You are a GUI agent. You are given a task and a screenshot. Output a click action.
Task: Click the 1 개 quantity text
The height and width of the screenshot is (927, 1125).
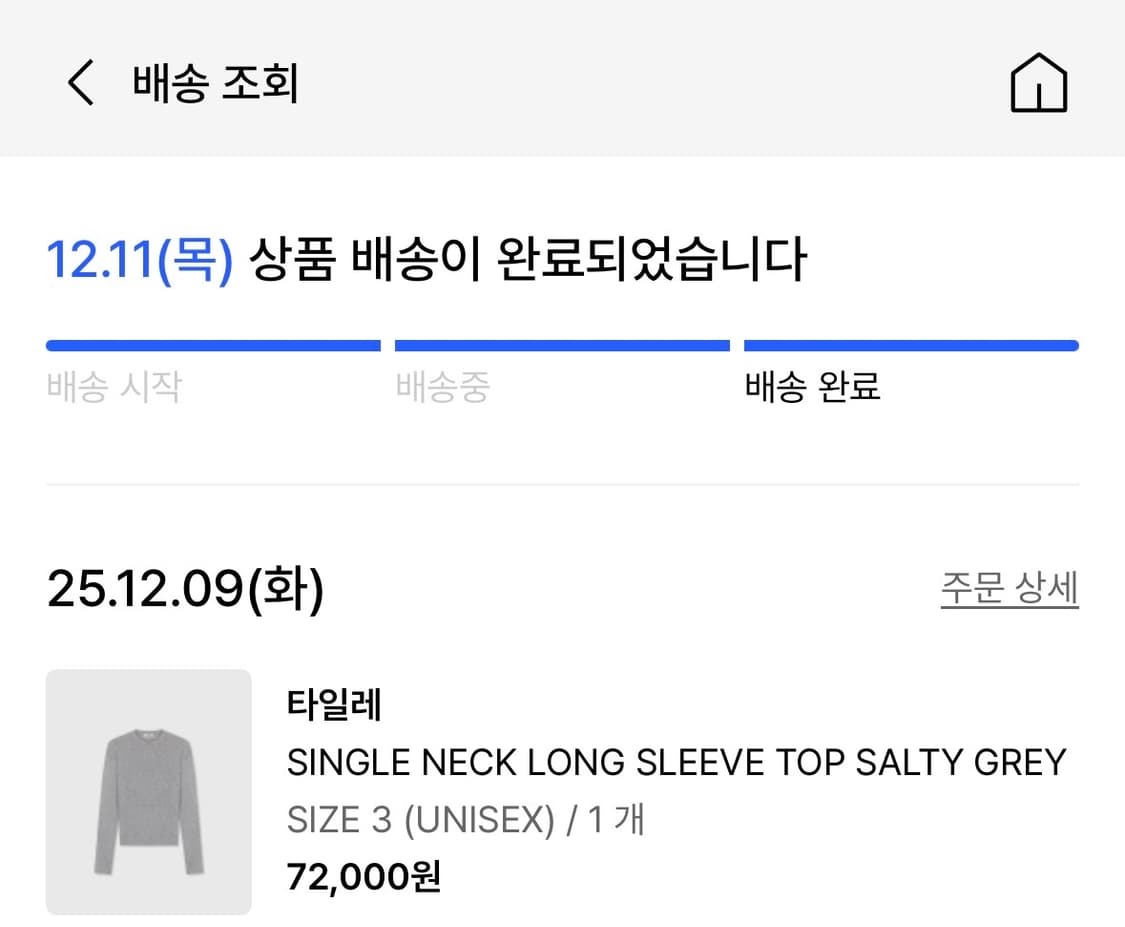(x=616, y=821)
